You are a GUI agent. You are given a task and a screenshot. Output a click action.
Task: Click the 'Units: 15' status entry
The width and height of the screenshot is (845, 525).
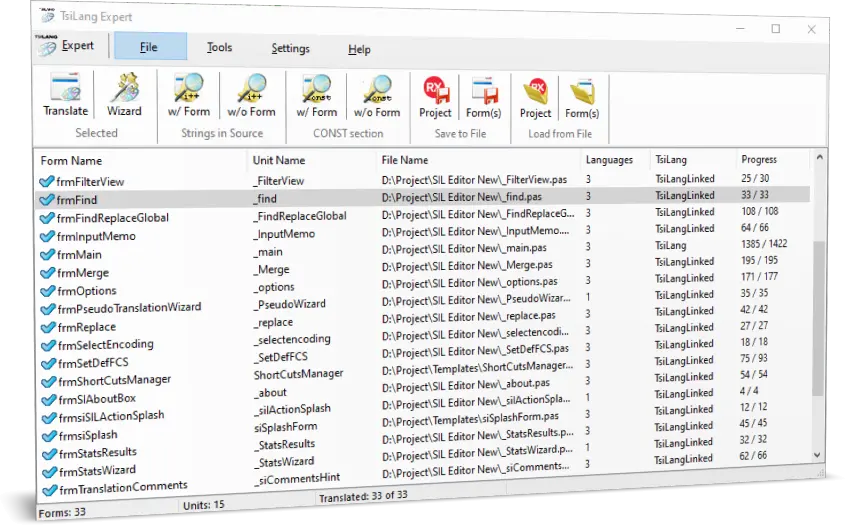(204, 505)
